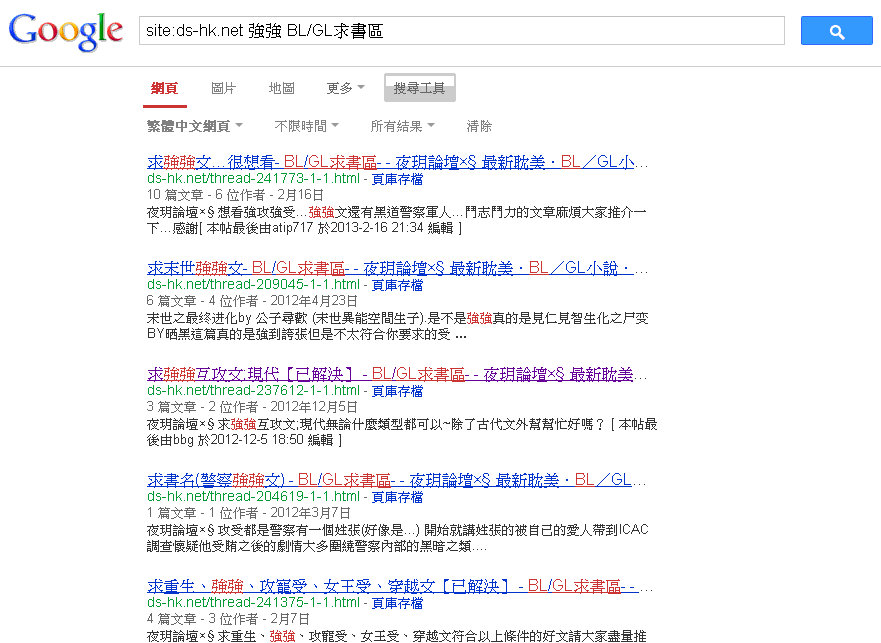The height and width of the screenshot is (643, 881).
Task: Expand the 所有結果 results filter
Action: tap(402, 126)
